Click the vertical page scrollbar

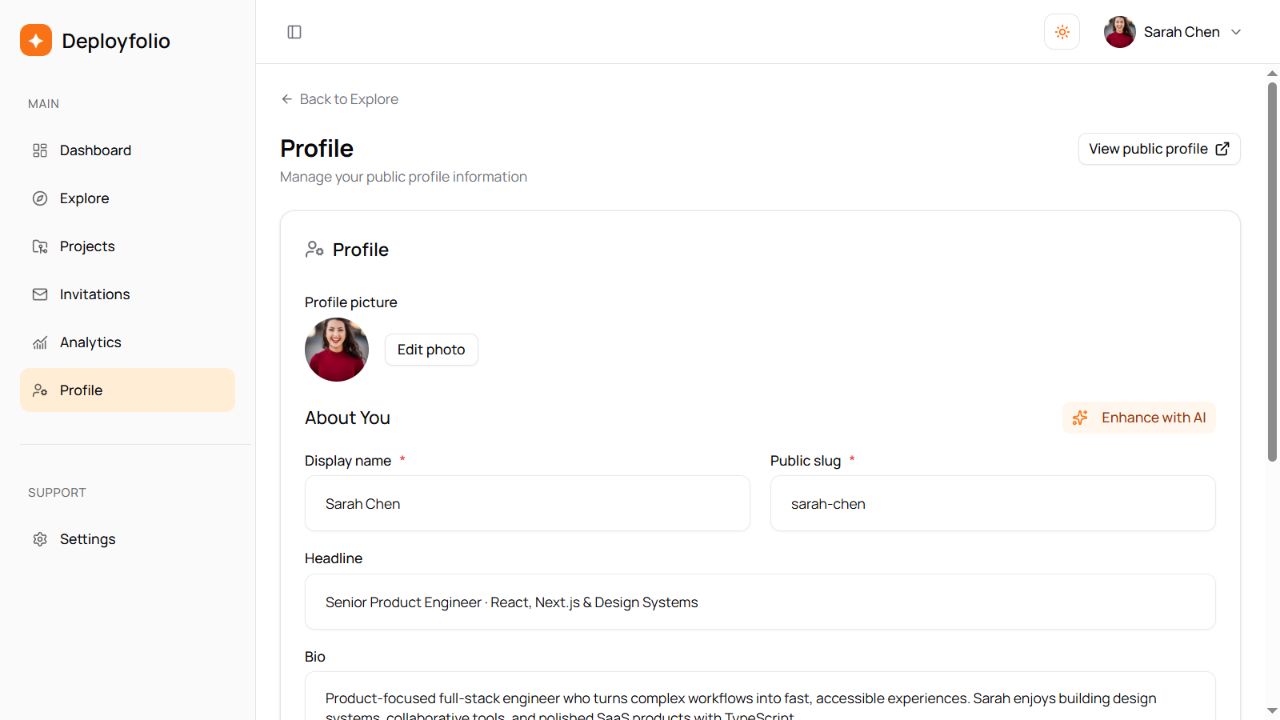pos(1272,270)
